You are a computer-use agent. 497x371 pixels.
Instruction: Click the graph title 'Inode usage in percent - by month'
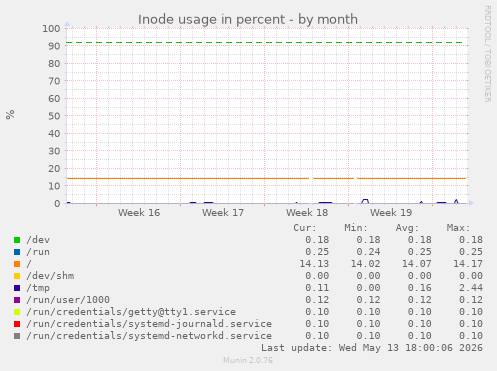248,19
